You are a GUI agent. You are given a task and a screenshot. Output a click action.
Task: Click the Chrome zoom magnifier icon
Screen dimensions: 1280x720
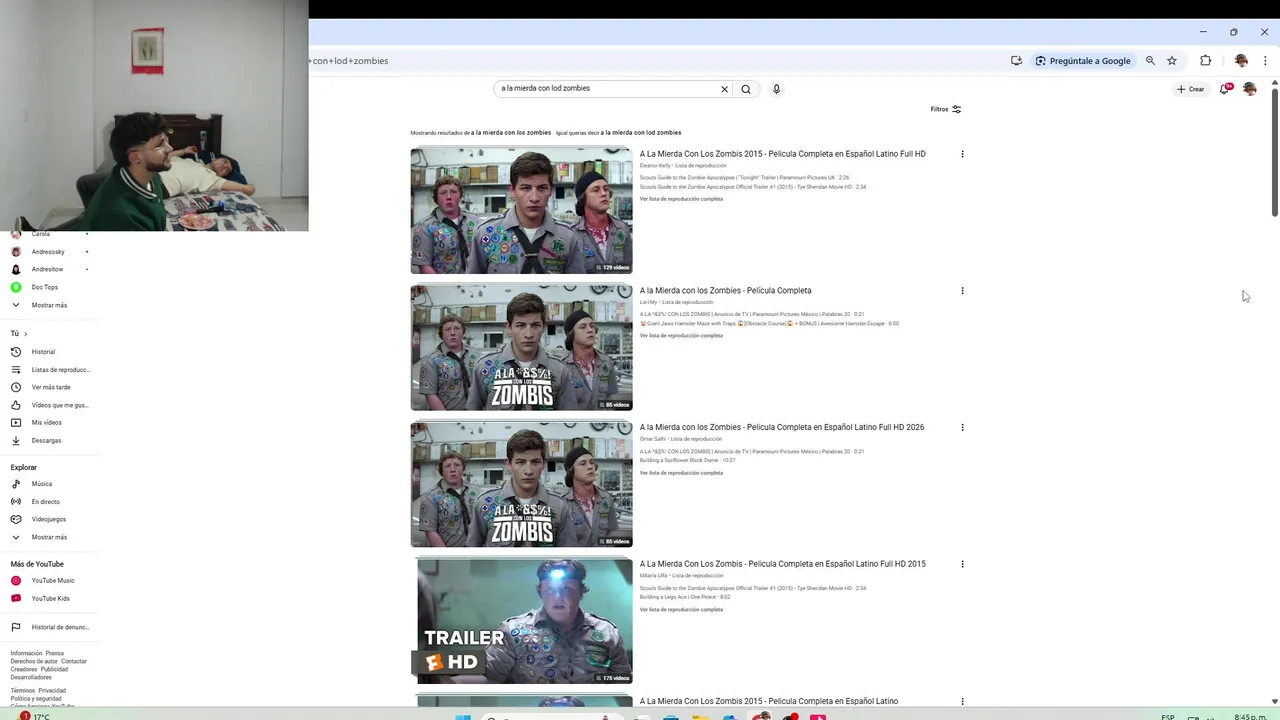point(1150,61)
